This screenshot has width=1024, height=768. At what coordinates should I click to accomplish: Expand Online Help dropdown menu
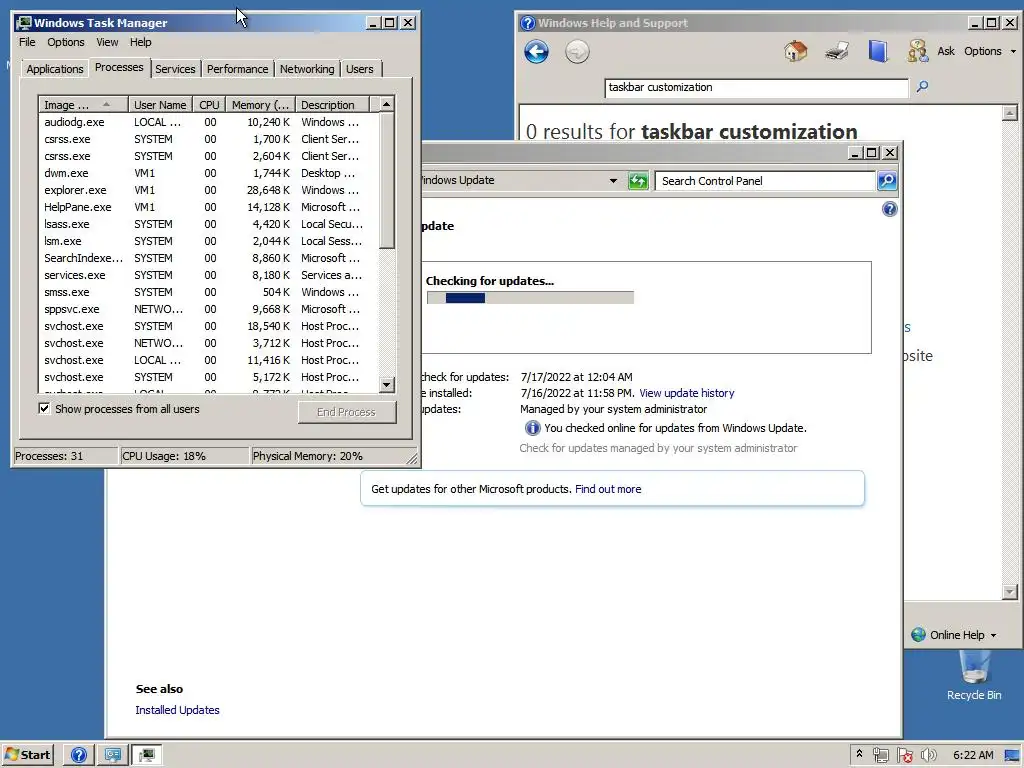point(993,635)
